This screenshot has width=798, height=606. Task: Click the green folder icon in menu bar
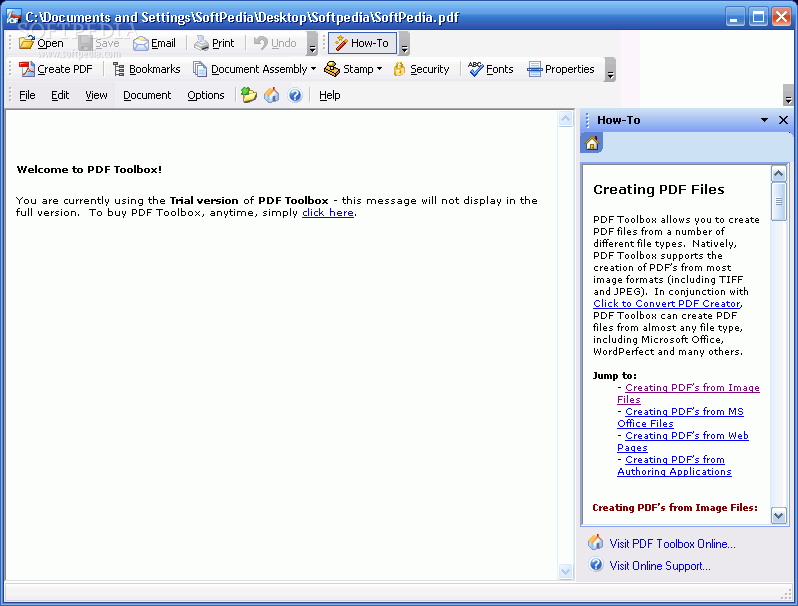coord(248,95)
